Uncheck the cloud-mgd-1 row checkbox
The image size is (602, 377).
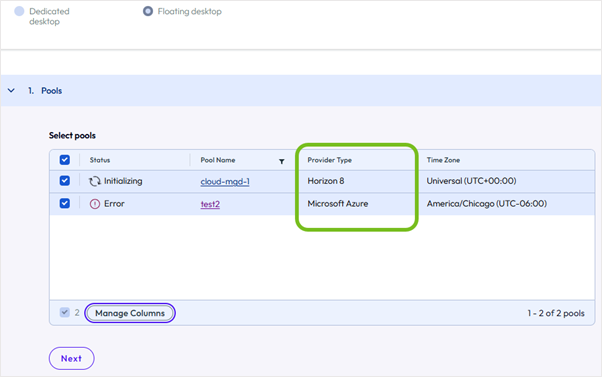65,180
